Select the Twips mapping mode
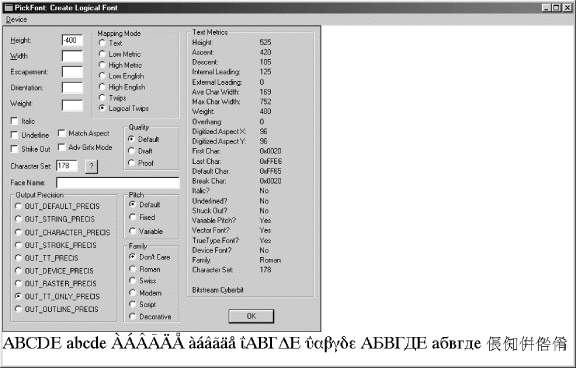 pyautogui.click(x=102, y=98)
